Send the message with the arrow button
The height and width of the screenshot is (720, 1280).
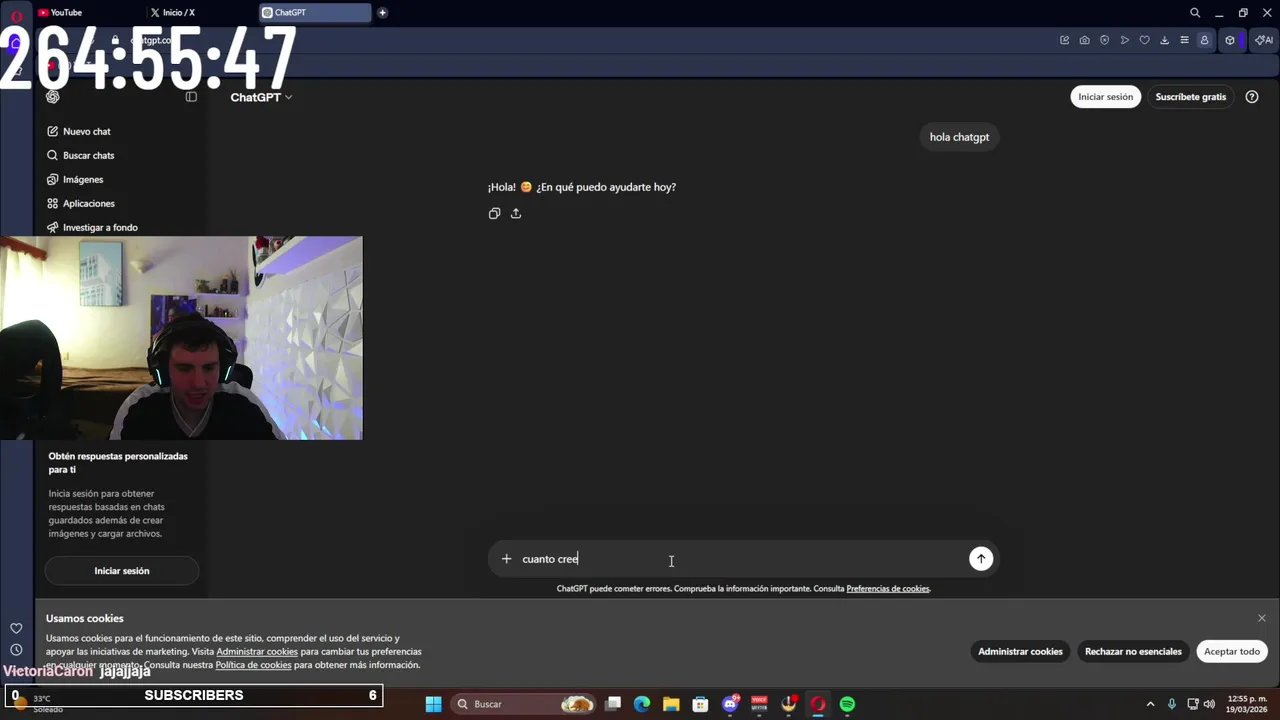pos(981,559)
